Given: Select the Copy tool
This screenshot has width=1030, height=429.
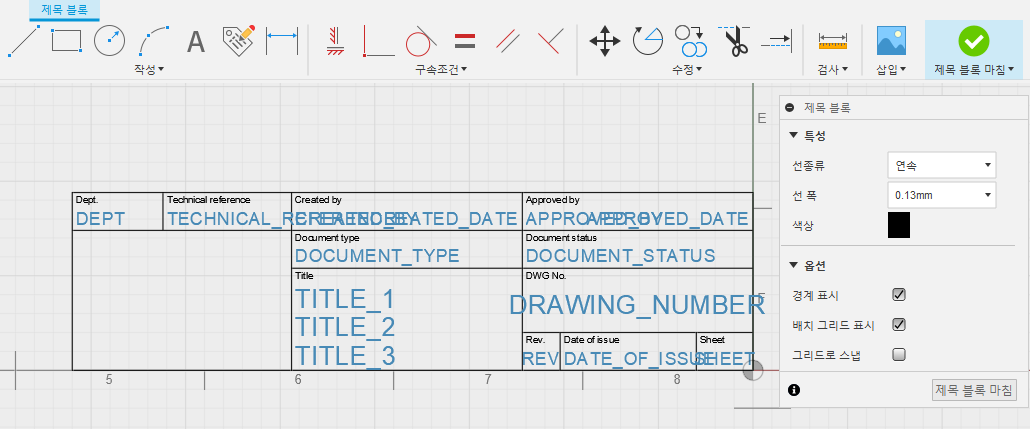Looking at the screenshot, I should pyautogui.click(x=691, y=41).
